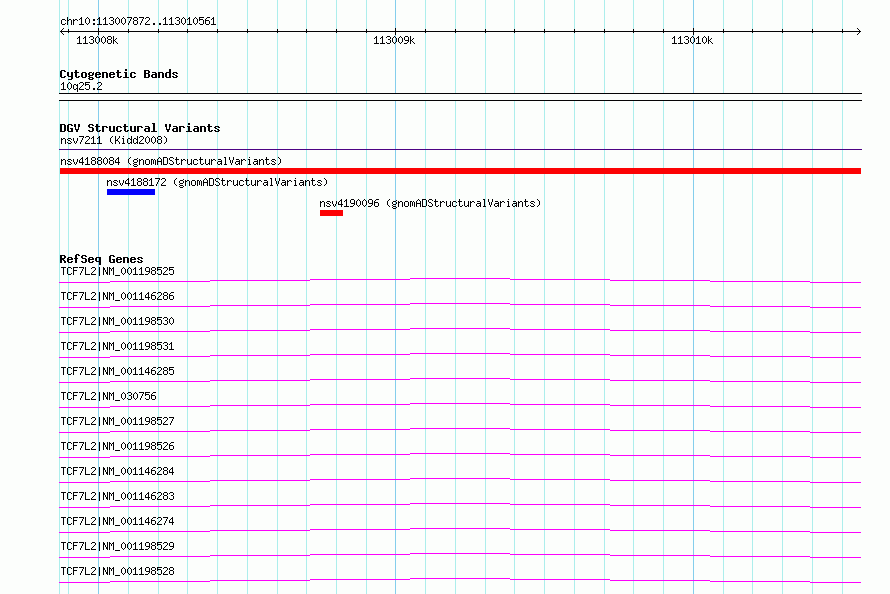Click the 113008k ruler tick label

pos(97,40)
